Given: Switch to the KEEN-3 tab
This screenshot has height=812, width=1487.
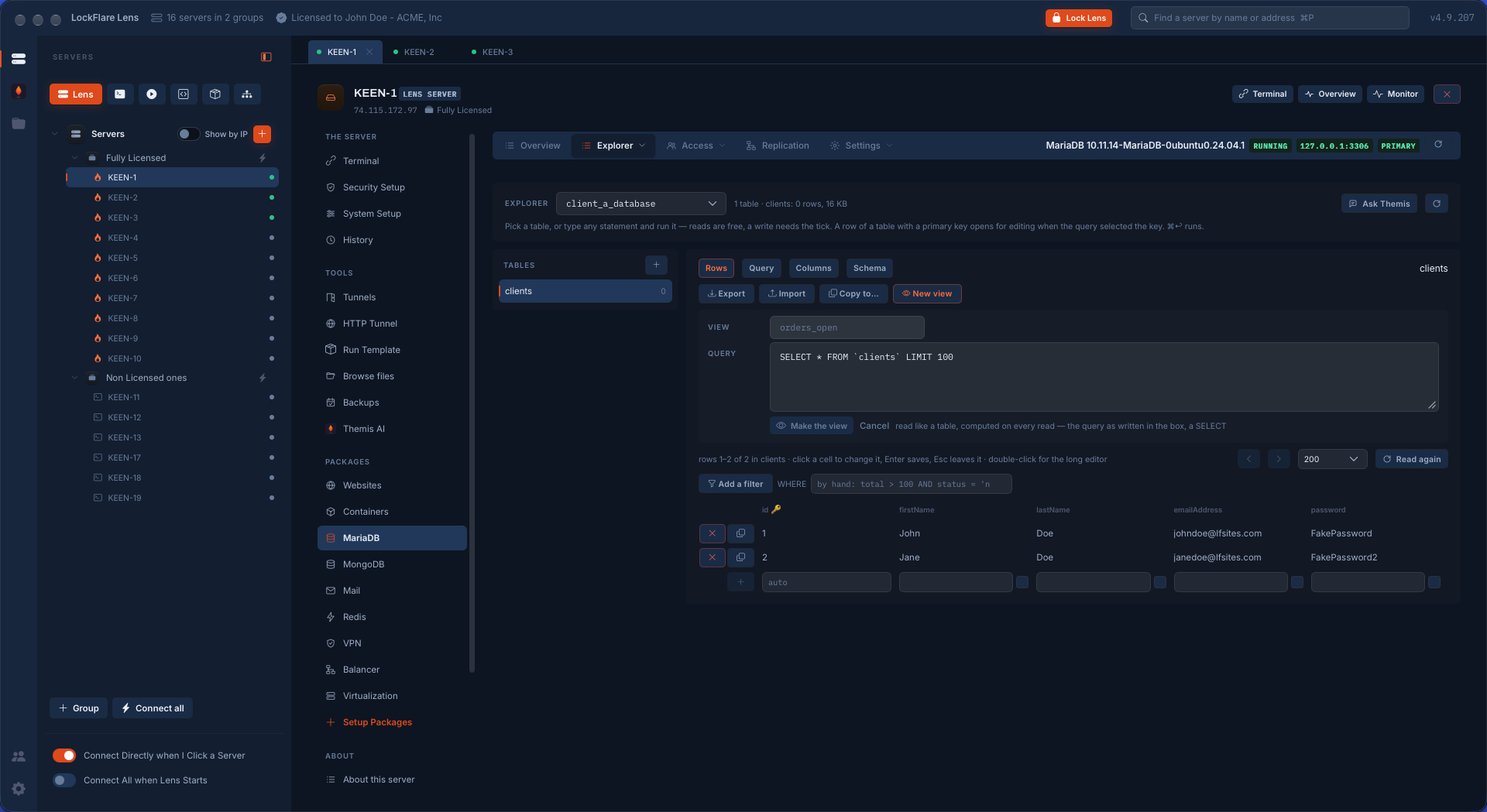Looking at the screenshot, I should point(497,52).
